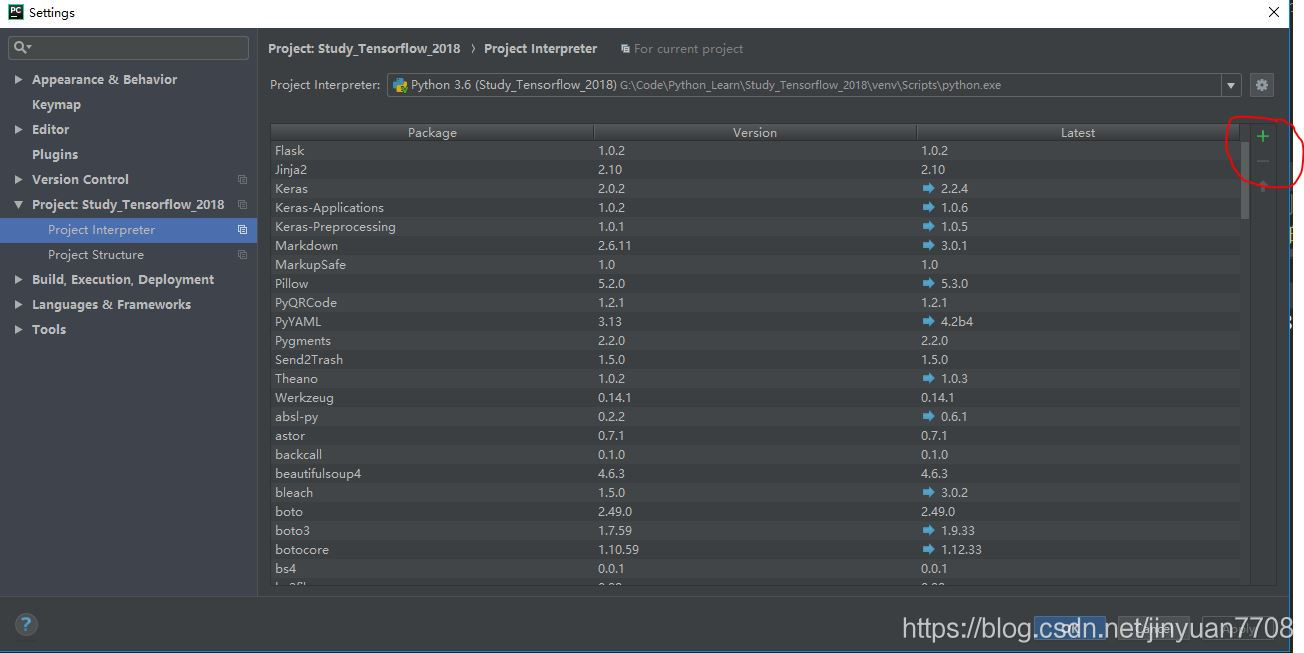The image size is (1304, 653).
Task: Select the beautifulsoup4 package row
Action: (x=755, y=474)
